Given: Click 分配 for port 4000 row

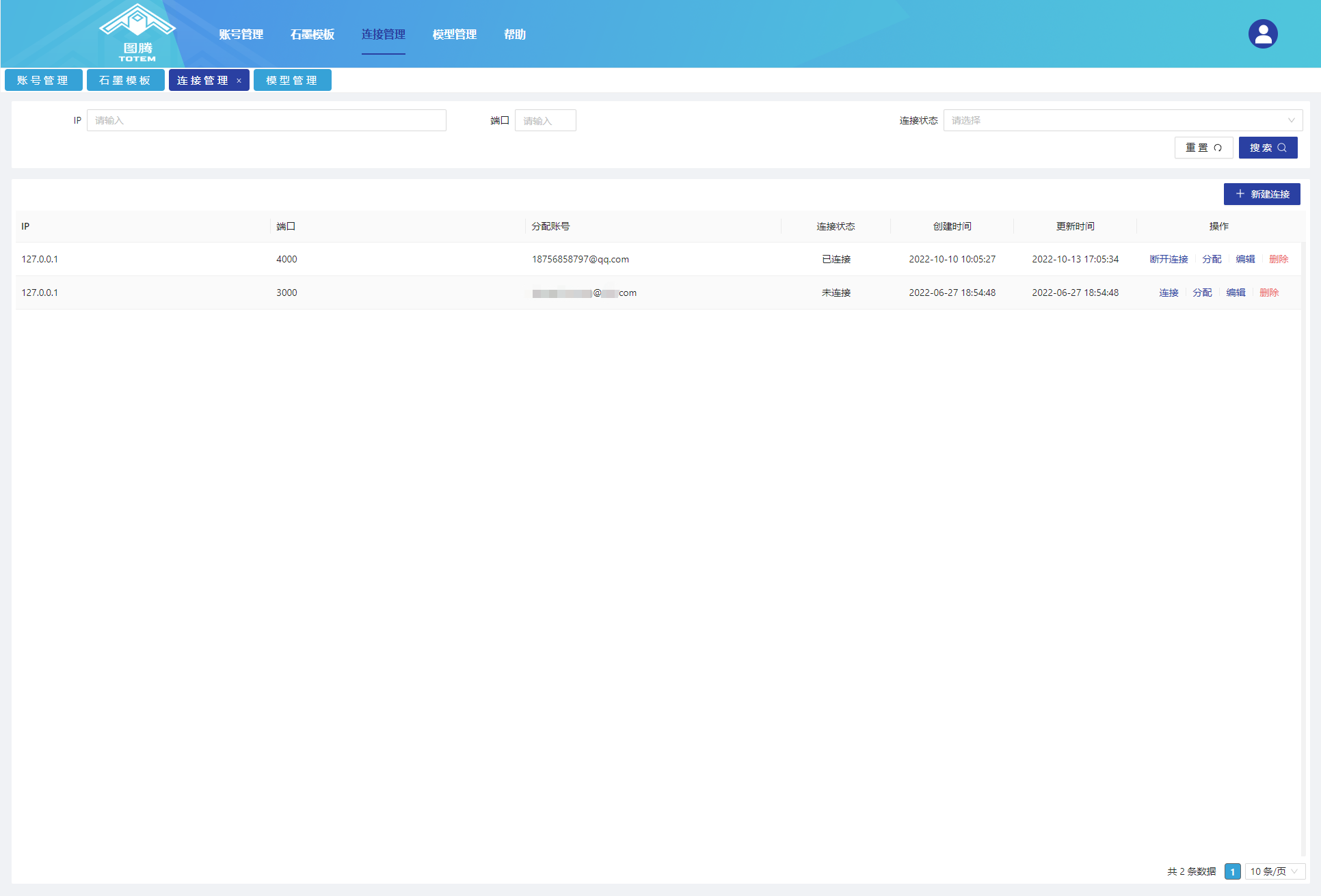Looking at the screenshot, I should (1212, 259).
